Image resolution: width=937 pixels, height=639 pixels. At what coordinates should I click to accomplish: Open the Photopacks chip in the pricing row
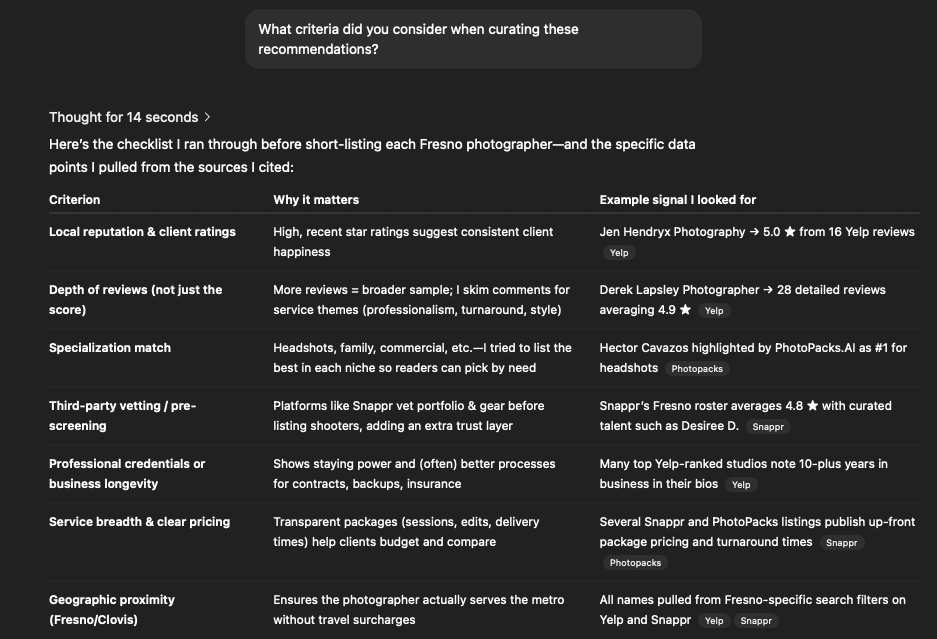click(x=635, y=563)
